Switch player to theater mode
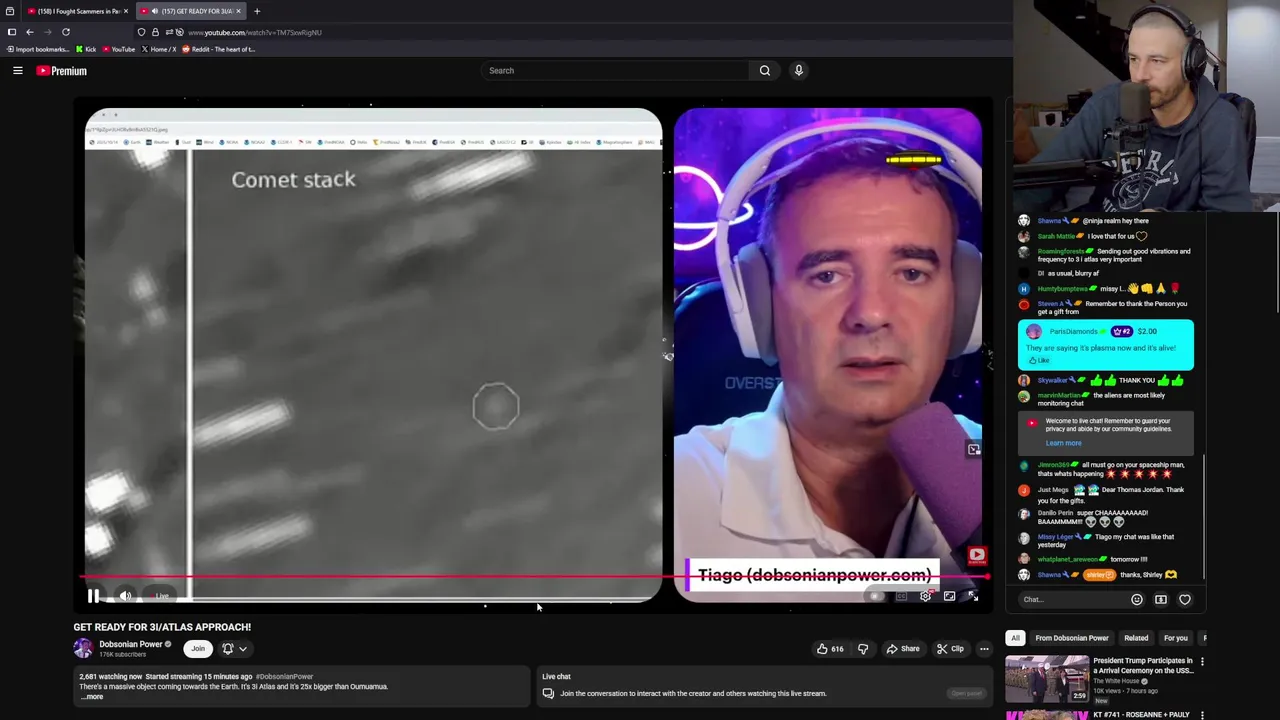The width and height of the screenshot is (1280, 720). [949, 596]
